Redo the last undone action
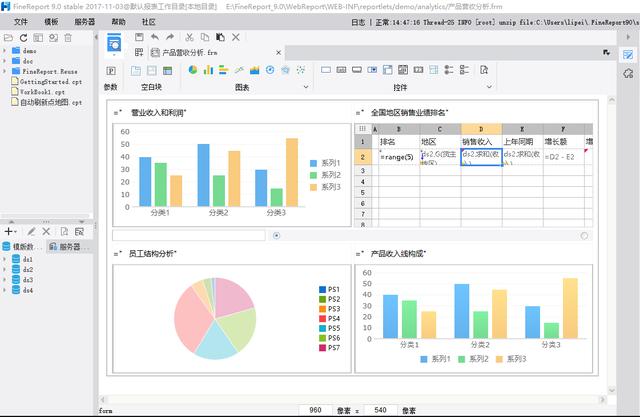Viewport: 640px width, 417px height. click(170, 37)
